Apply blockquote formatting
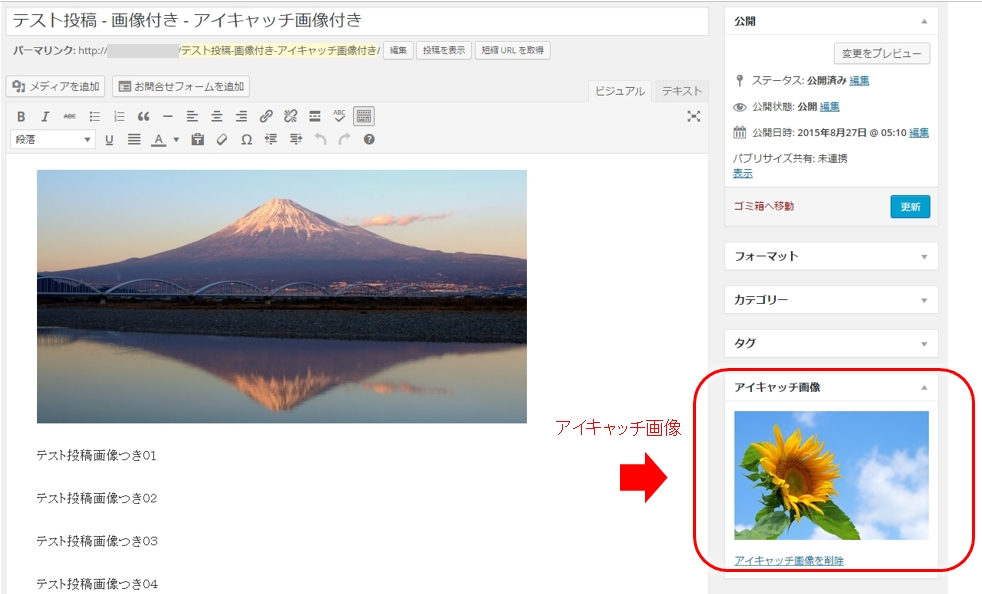 143,117
